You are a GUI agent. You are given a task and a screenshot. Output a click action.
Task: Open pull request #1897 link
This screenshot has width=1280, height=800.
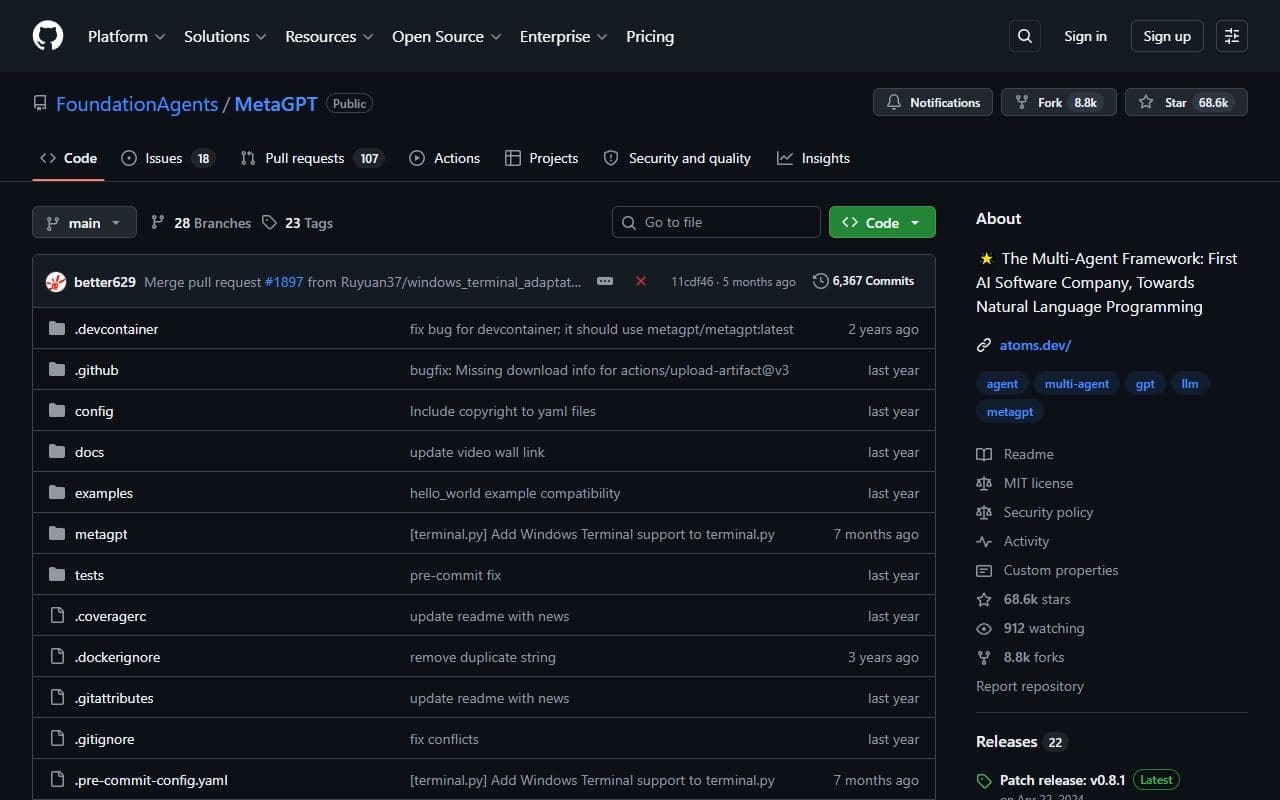tap(284, 282)
